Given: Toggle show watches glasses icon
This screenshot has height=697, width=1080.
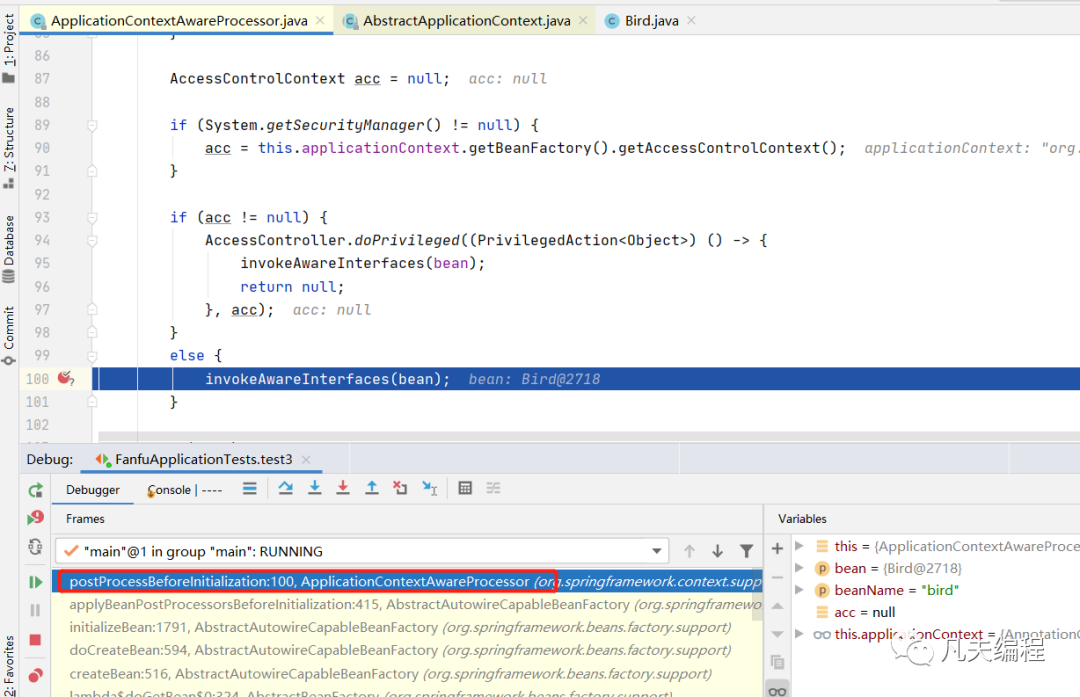Looking at the screenshot, I should click(778, 690).
